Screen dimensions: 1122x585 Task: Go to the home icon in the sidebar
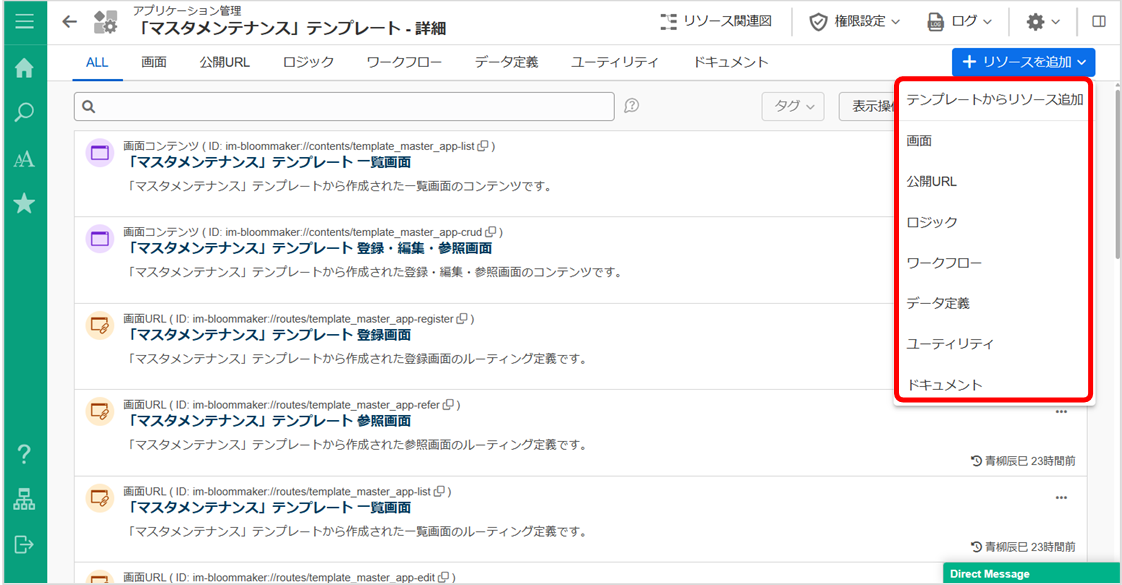pos(24,68)
